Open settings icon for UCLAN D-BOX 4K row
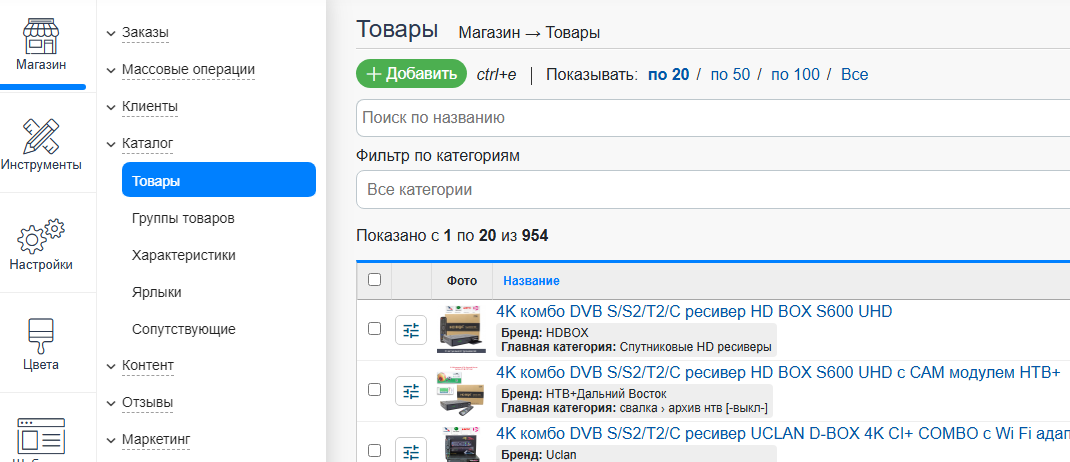 coord(411,450)
